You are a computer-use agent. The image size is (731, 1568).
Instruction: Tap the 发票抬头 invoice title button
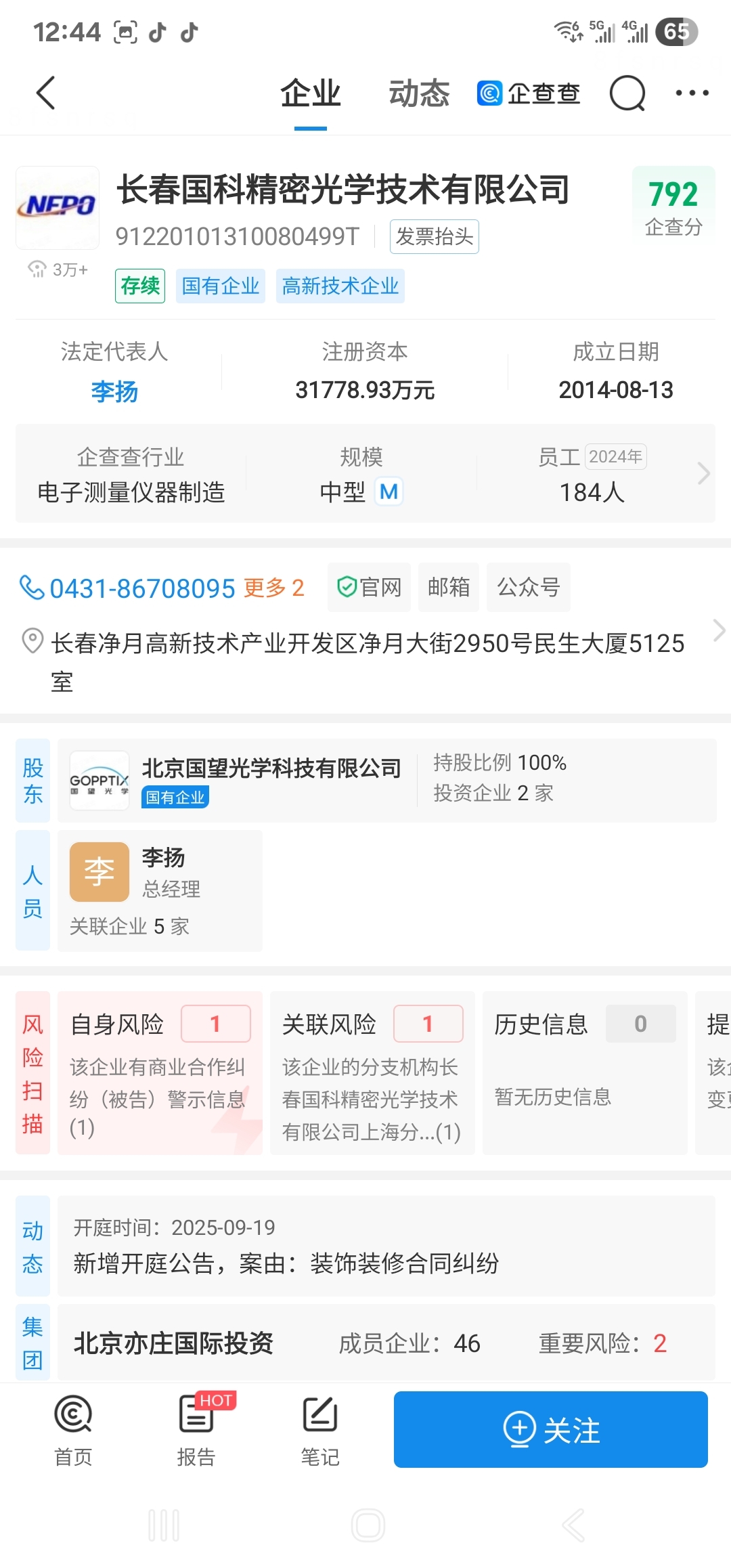click(434, 236)
